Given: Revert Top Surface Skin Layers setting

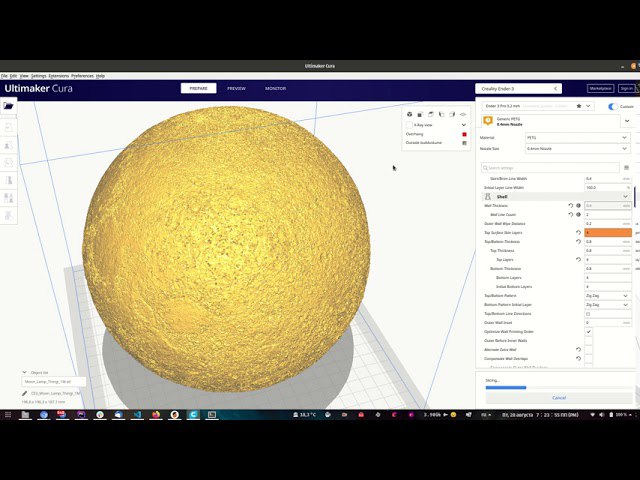Looking at the screenshot, I should coord(578,233).
